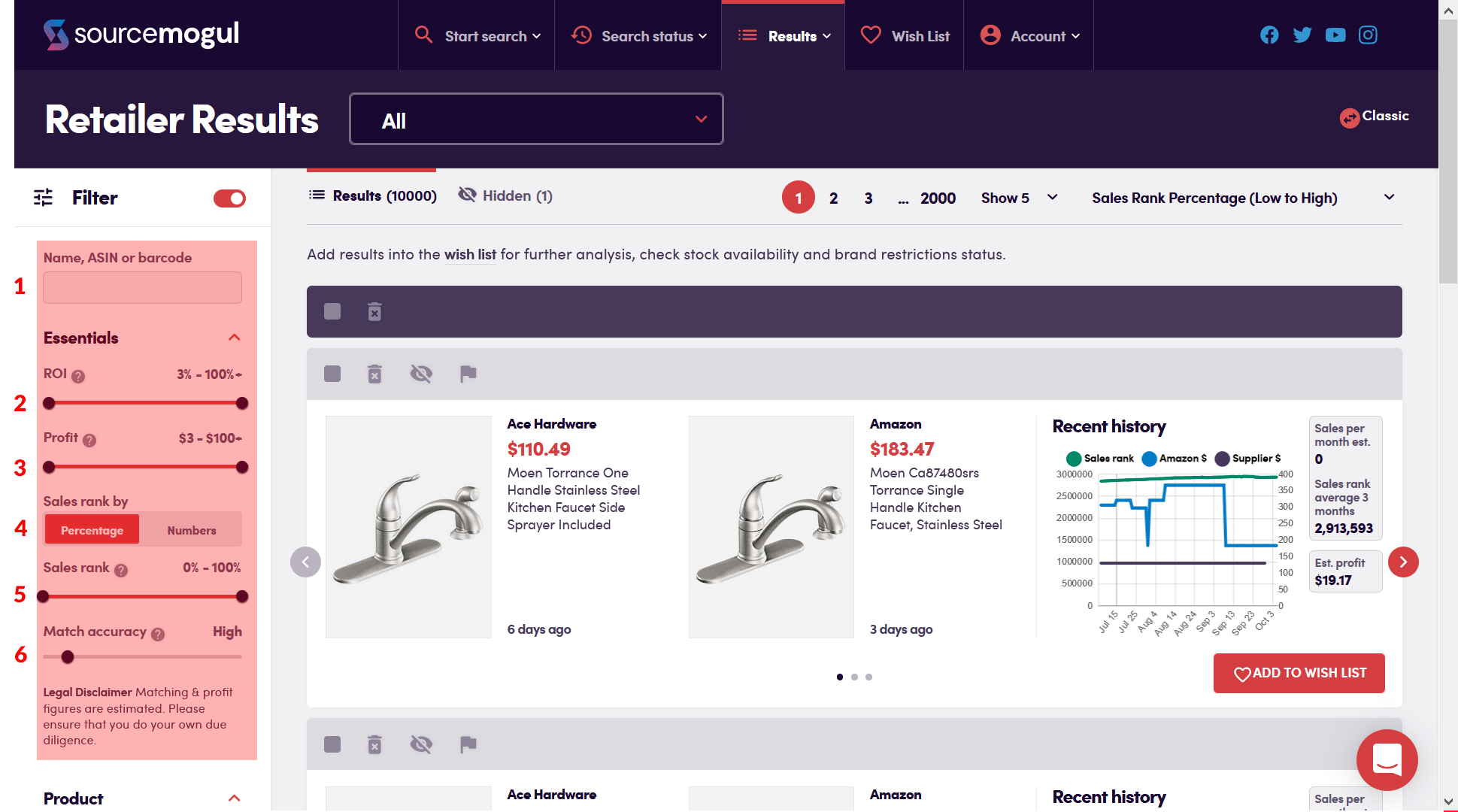Click the Add to Wish List button
The height and width of the screenshot is (812, 1458).
(x=1299, y=674)
